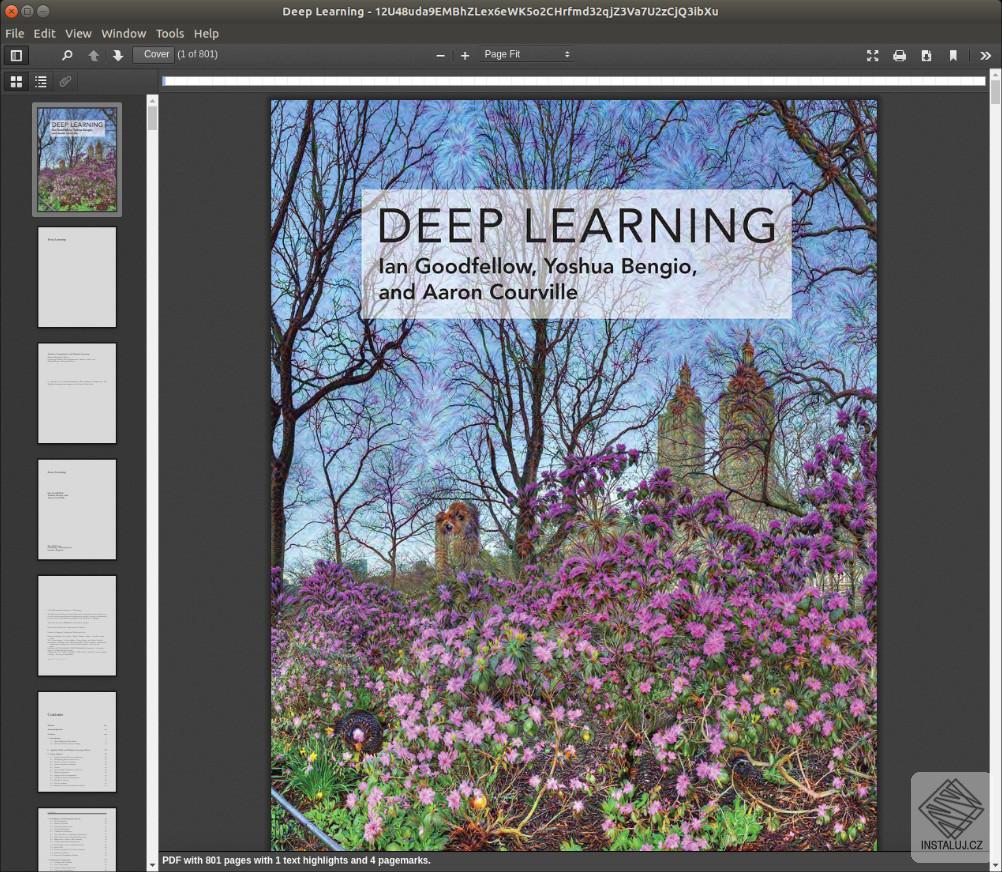Click the horizontal page progress bar
This screenshot has width=1002, height=872.
573,81
